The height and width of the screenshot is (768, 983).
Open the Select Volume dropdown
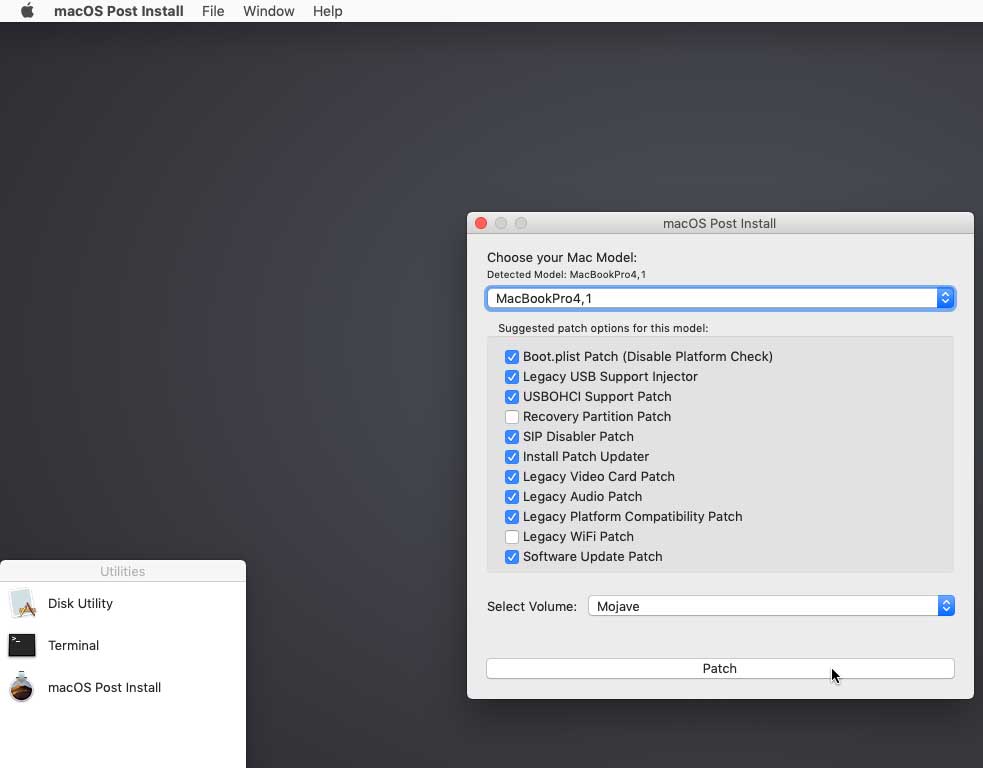[x=771, y=606]
